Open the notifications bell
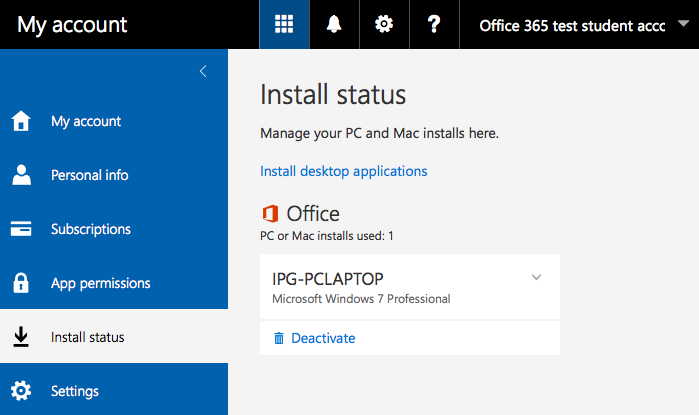This screenshot has height=415, width=699. pos(334,24)
